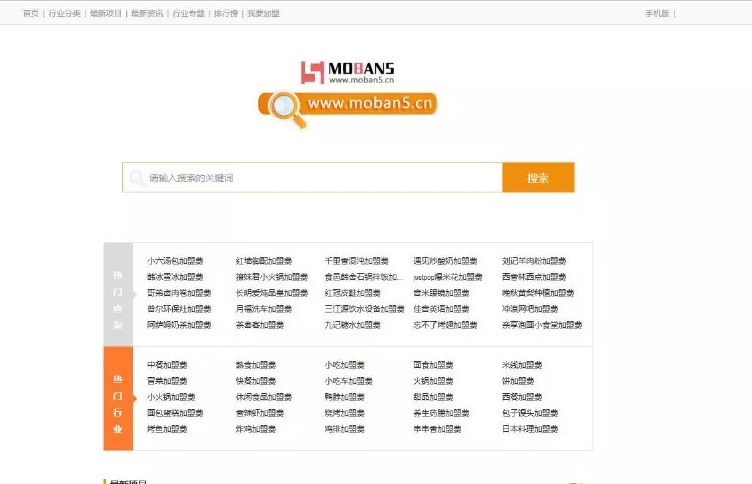Click the 中餐加盟费 link

[x=167, y=365]
